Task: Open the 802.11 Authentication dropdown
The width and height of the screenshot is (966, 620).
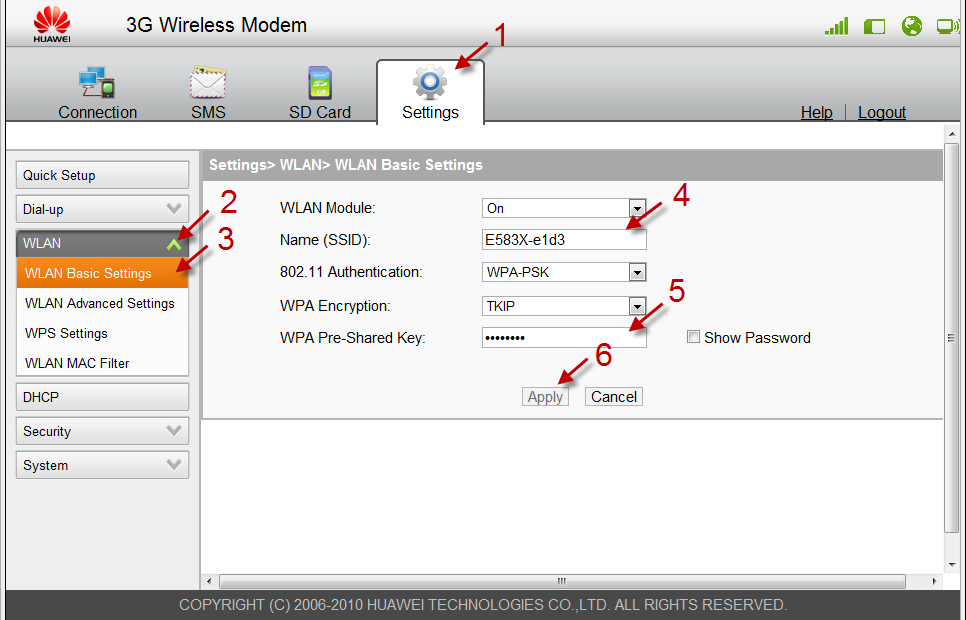Action: click(564, 272)
